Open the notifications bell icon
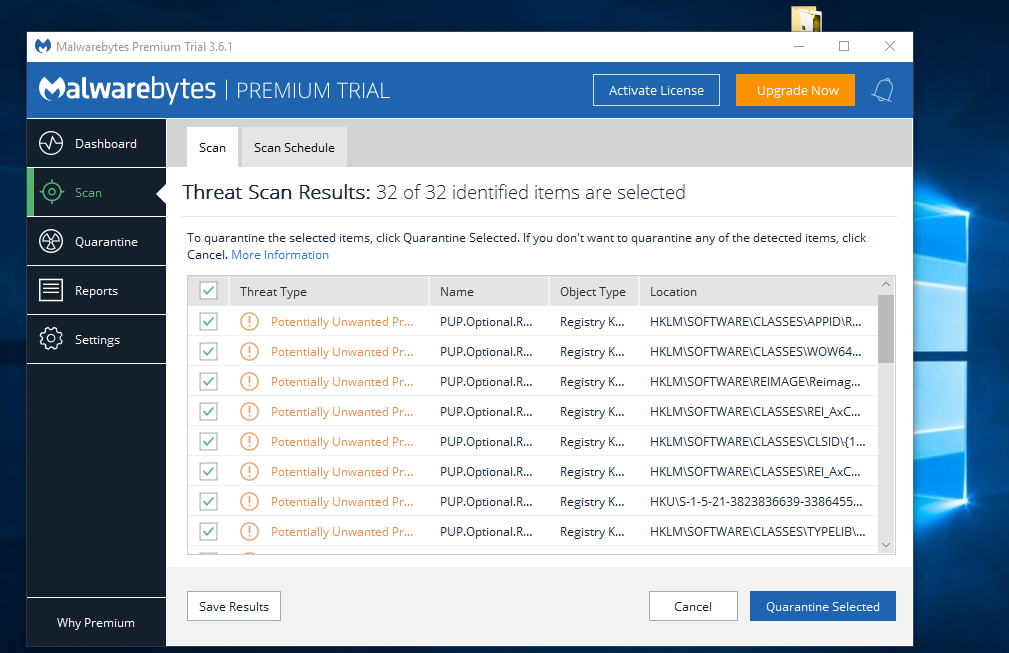 tap(883, 90)
